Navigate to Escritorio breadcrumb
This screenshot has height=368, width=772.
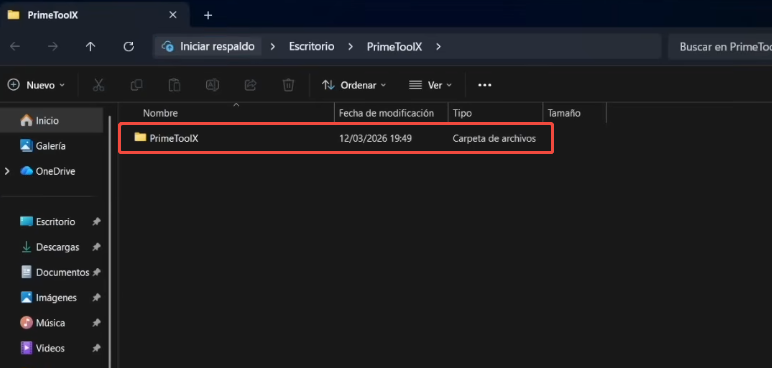click(x=312, y=47)
